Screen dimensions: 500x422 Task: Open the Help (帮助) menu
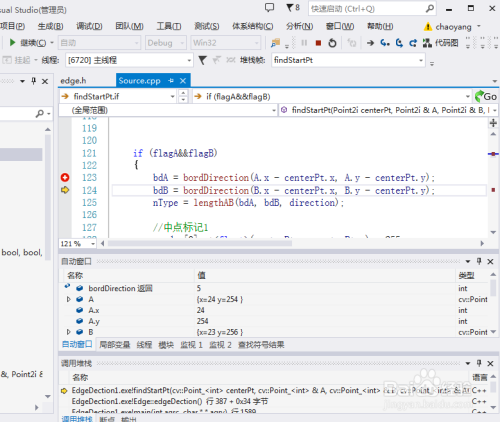pyautogui.click(x=380, y=26)
